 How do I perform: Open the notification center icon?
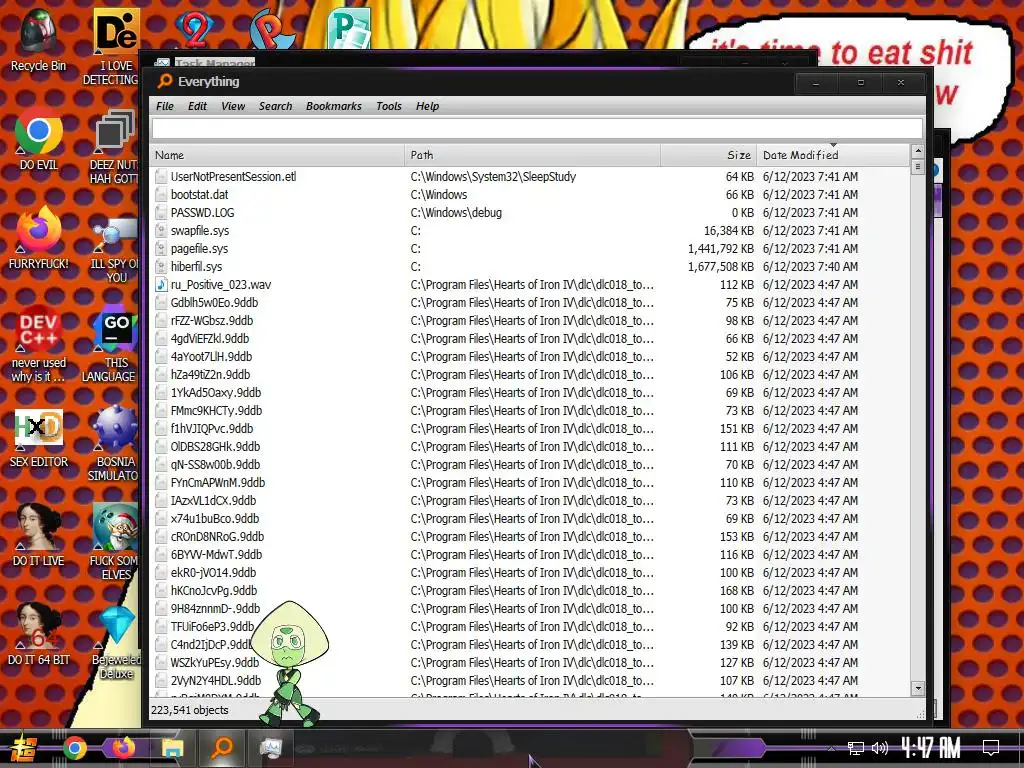coord(991,748)
